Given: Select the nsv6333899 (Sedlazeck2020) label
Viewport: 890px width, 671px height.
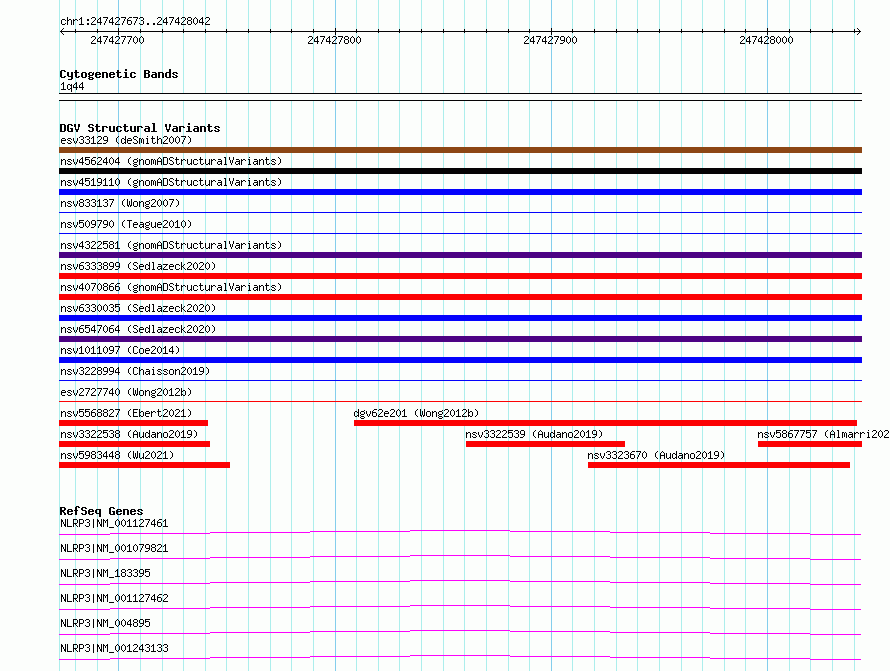Looking at the screenshot, I should click(137, 267).
